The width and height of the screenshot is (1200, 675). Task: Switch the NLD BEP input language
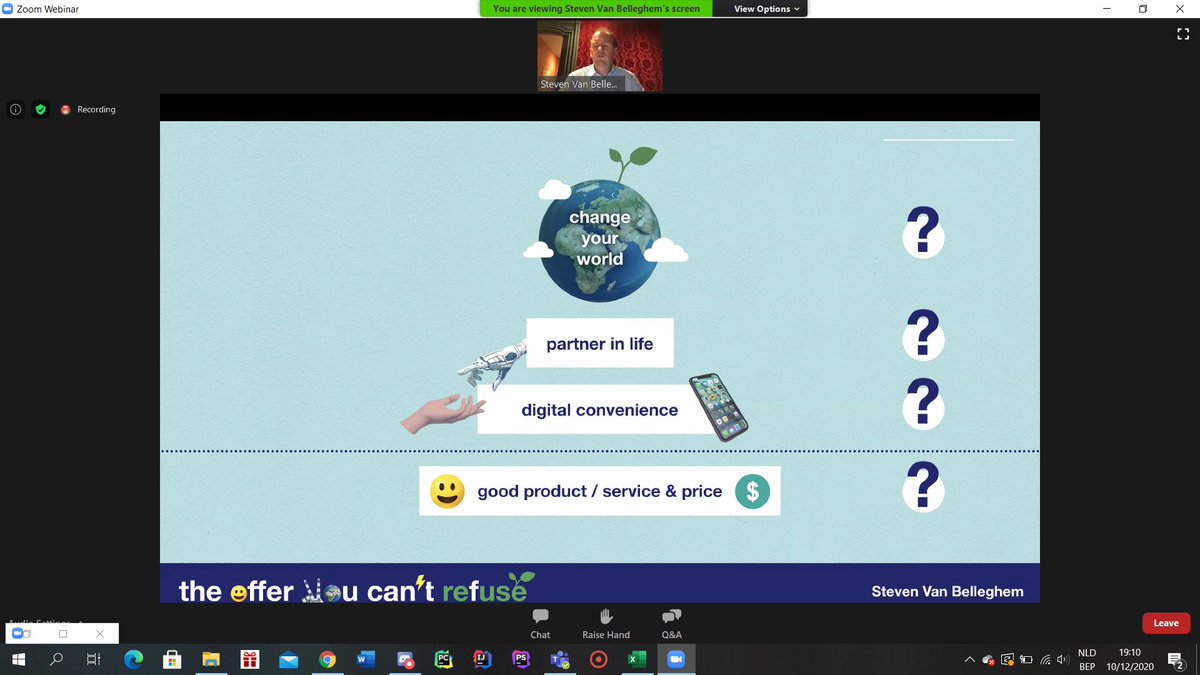[x=1087, y=659]
